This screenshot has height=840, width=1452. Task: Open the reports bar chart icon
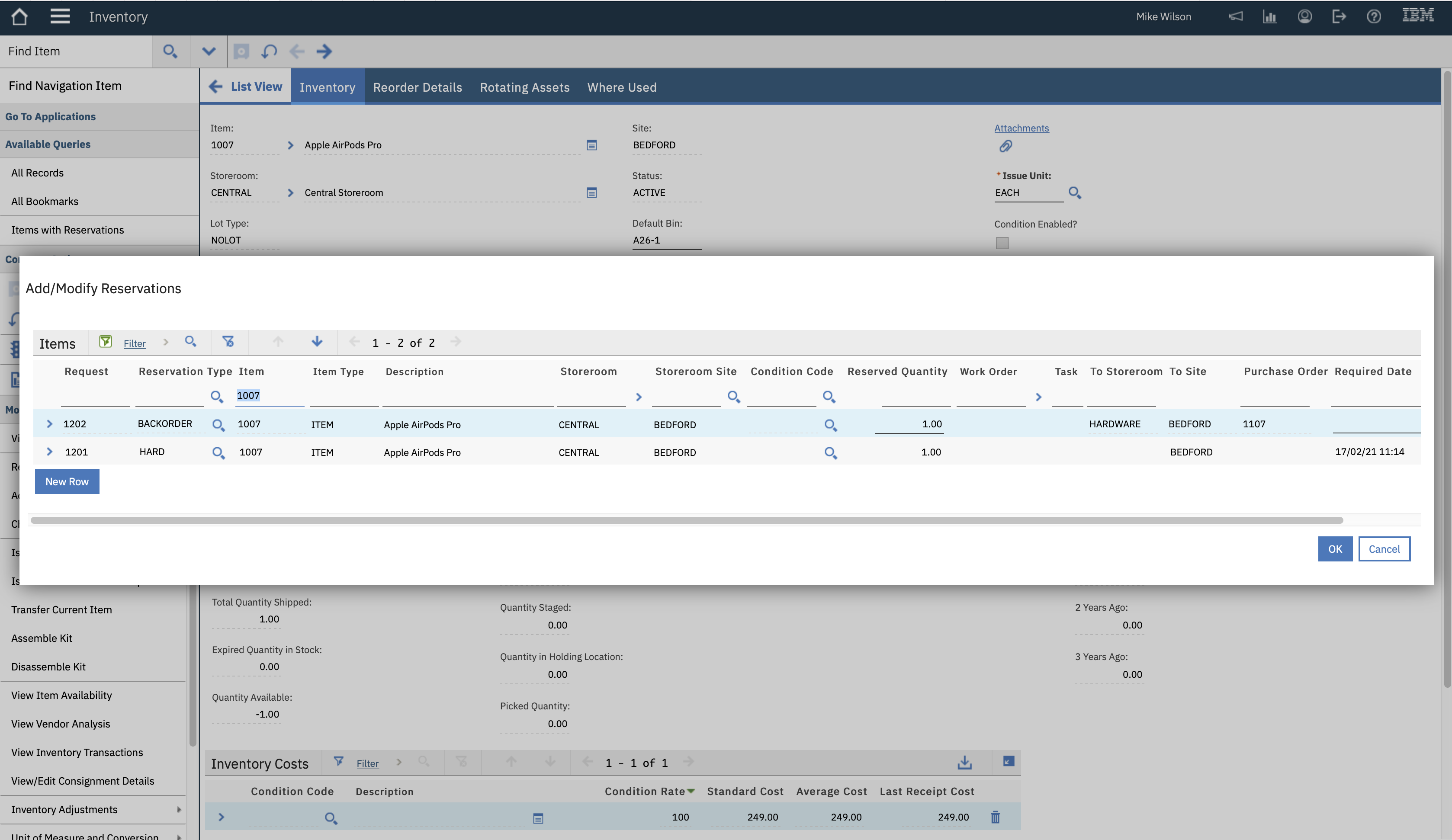click(x=1270, y=17)
